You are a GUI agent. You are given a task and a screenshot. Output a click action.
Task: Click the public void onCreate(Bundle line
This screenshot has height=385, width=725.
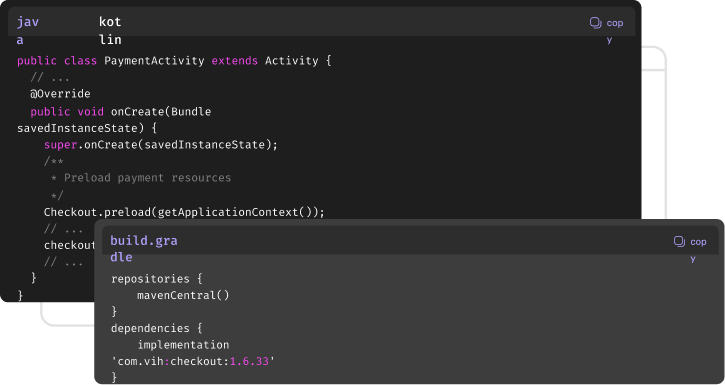tap(121, 112)
